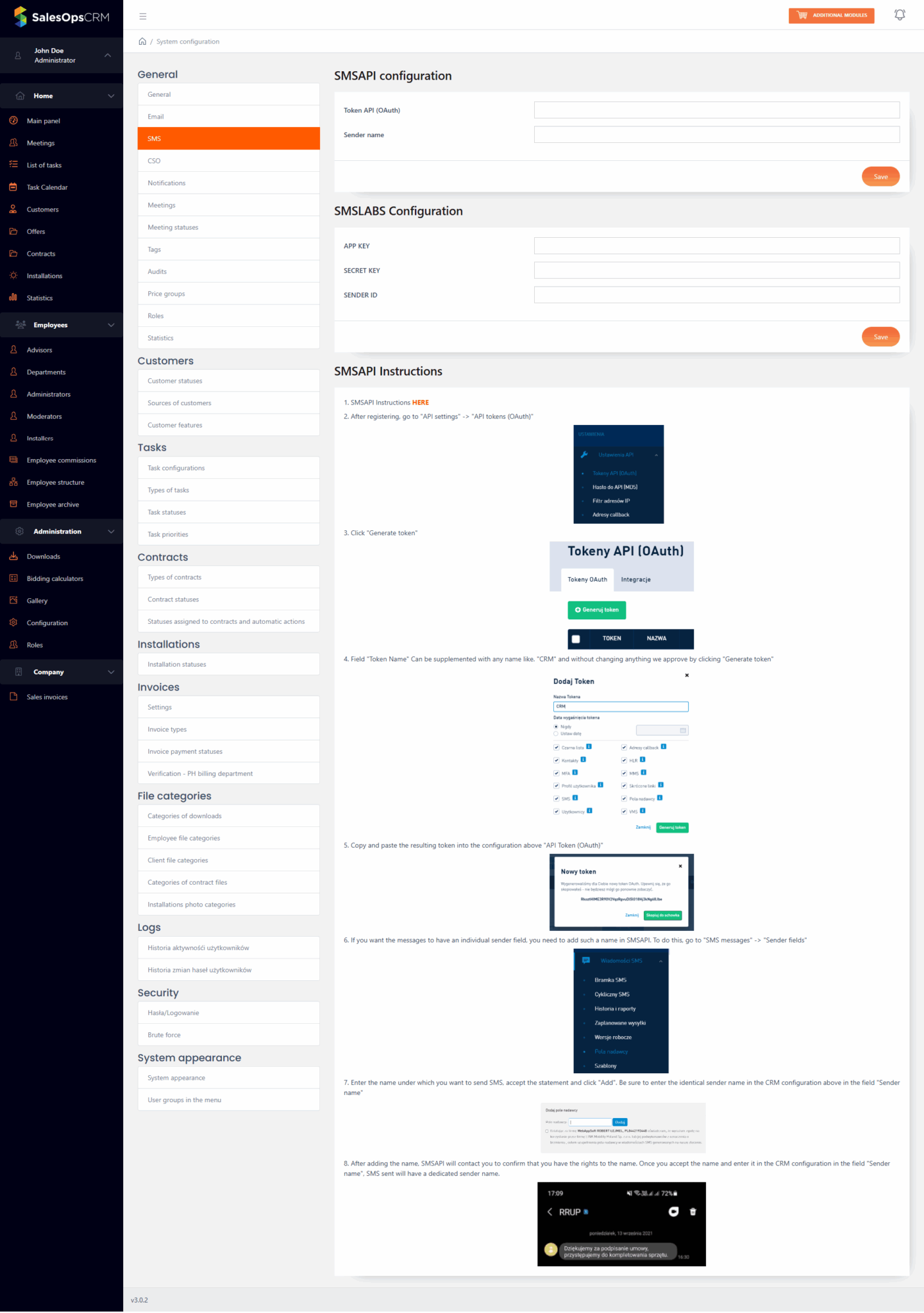Viewport: 924px width, 1313px height.
Task: Click the Gallery icon in sidebar
Action: click(13, 601)
